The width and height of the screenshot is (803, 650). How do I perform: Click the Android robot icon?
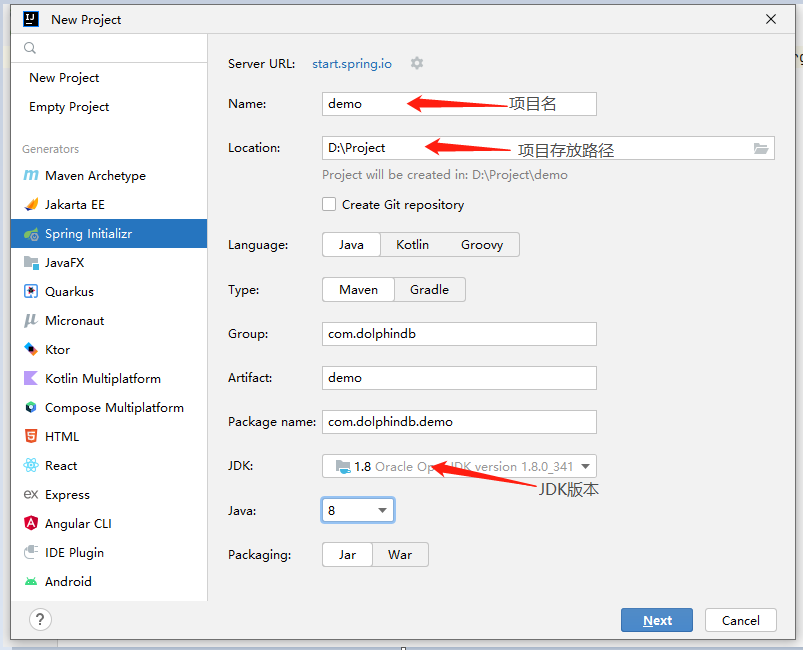click(31, 581)
